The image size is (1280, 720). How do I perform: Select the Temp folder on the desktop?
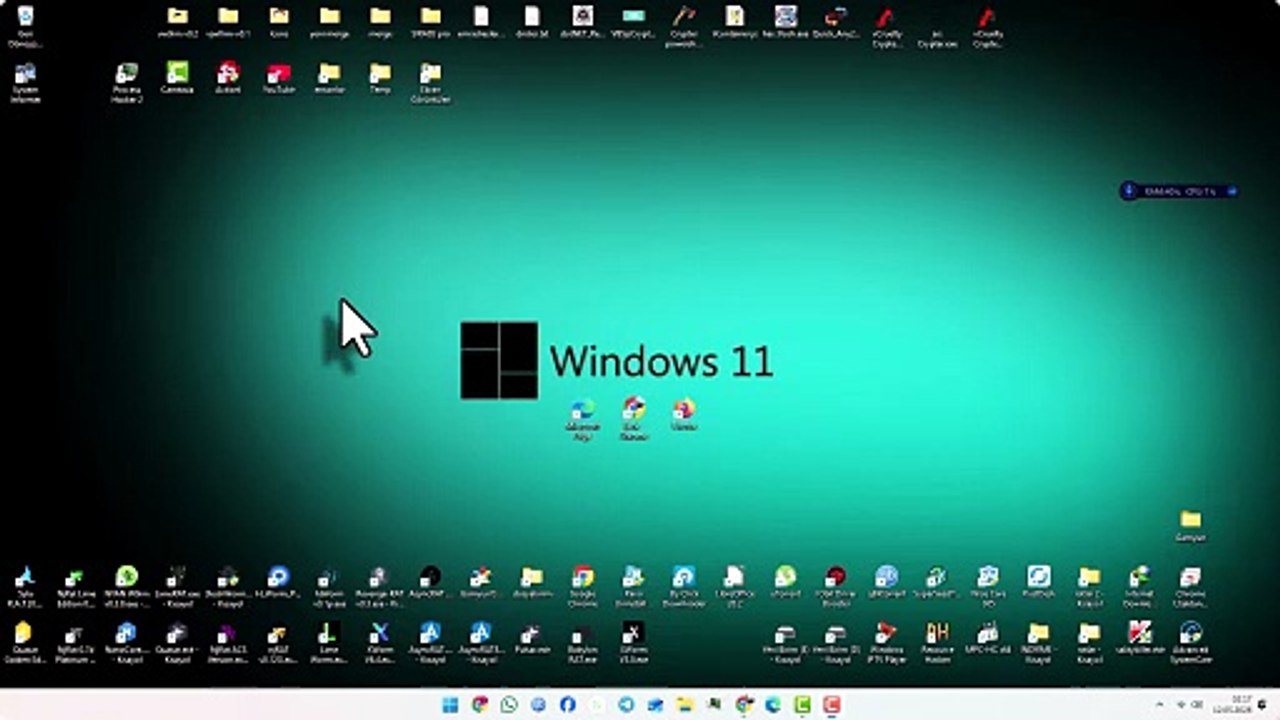tap(380, 78)
